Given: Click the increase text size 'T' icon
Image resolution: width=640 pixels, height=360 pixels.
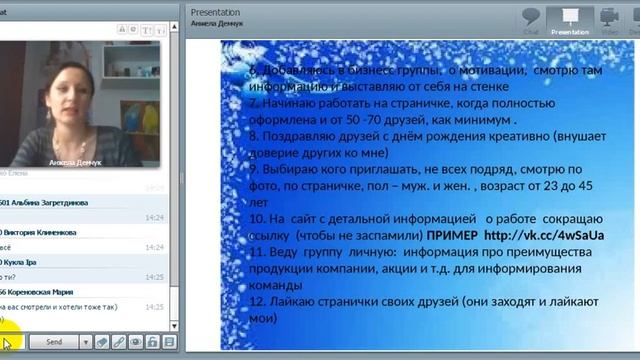Looking at the screenshot, I should tap(147, 30).
